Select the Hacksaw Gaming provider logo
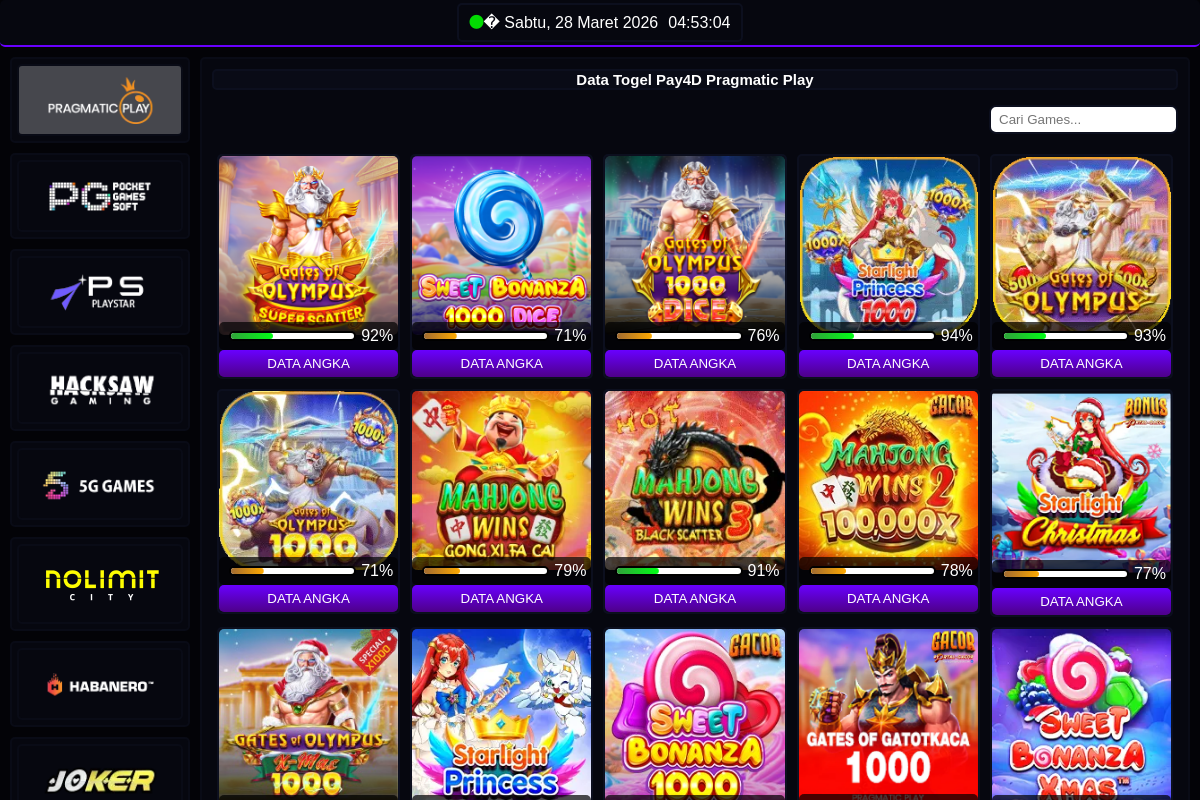 100,388
